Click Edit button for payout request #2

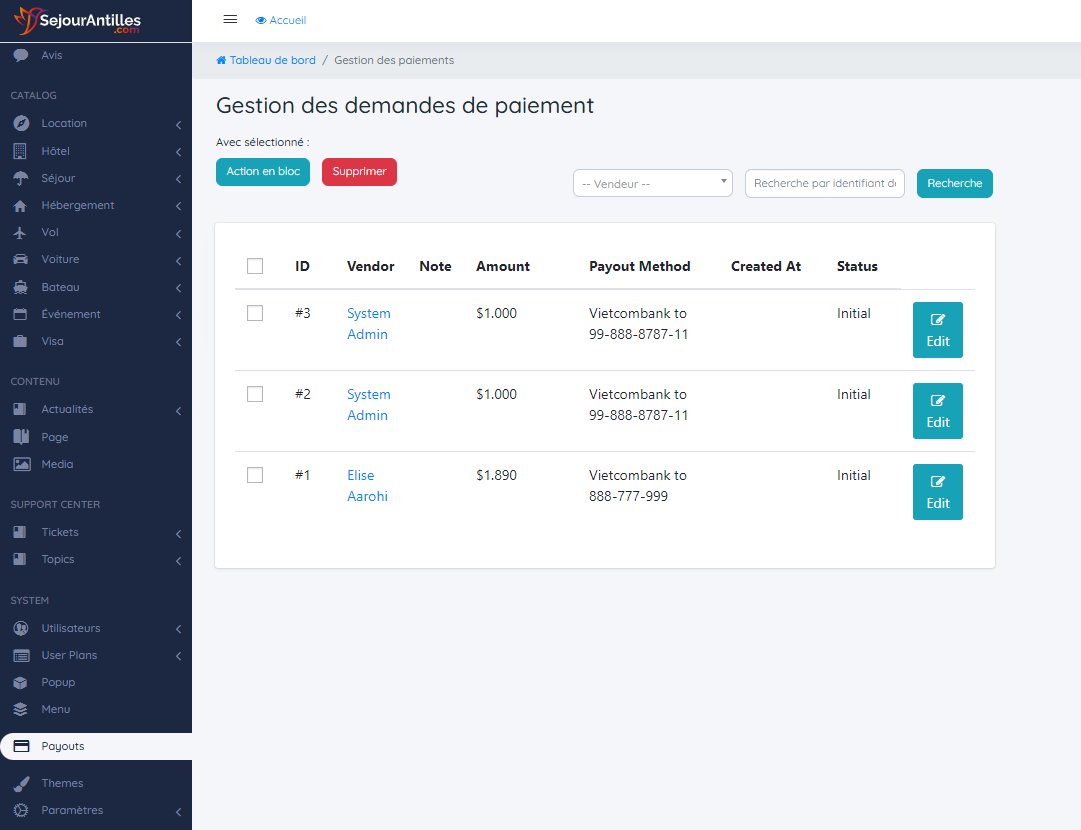click(937, 411)
